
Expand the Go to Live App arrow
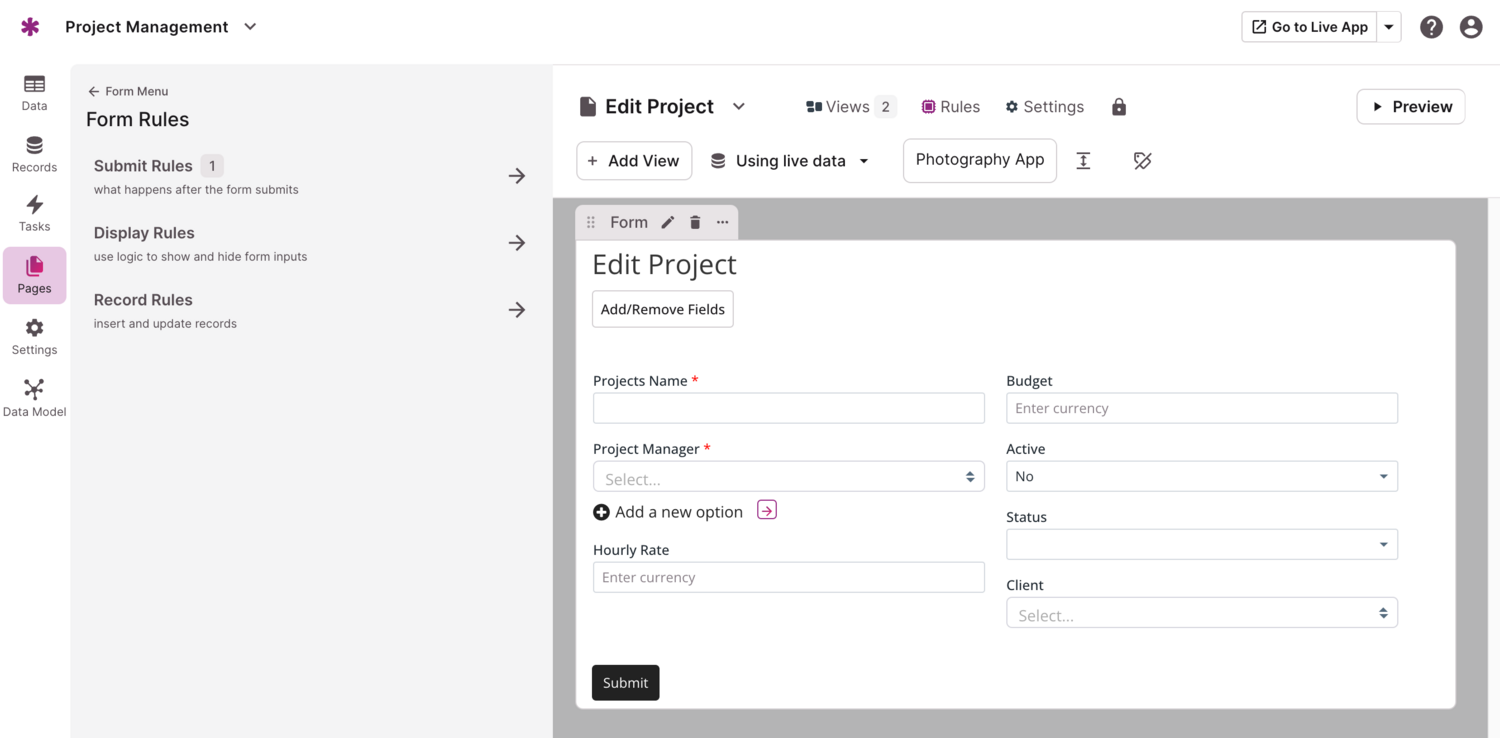pos(1389,27)
